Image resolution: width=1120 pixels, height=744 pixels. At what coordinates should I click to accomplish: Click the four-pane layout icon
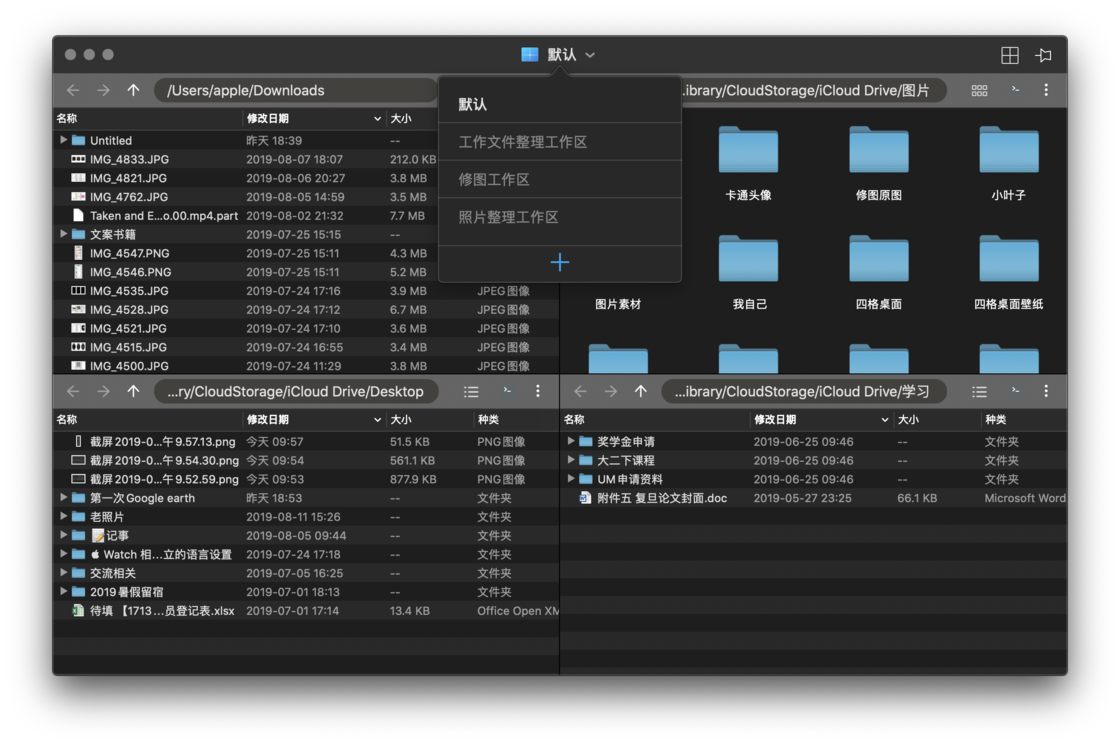[x=1010, y=55]
